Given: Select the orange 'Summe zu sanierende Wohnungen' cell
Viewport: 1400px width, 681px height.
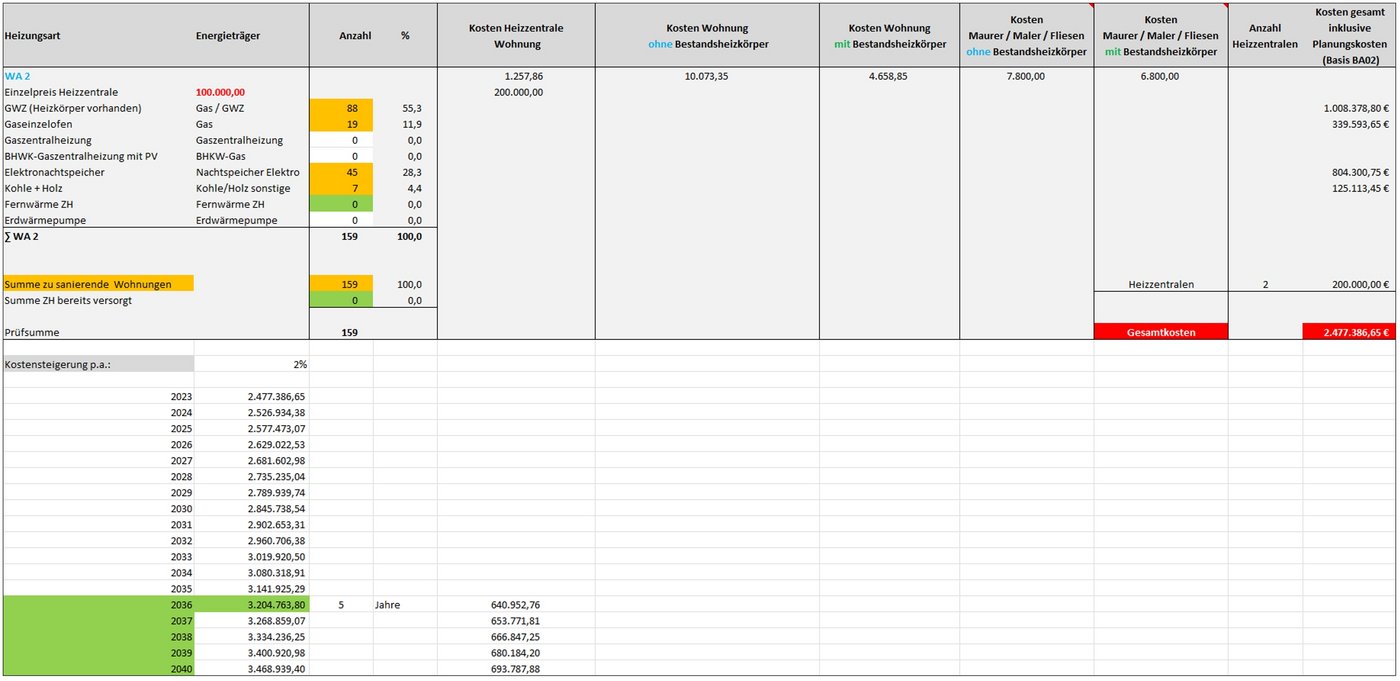Looking at the screenshot, I should (x=97, y=284).
